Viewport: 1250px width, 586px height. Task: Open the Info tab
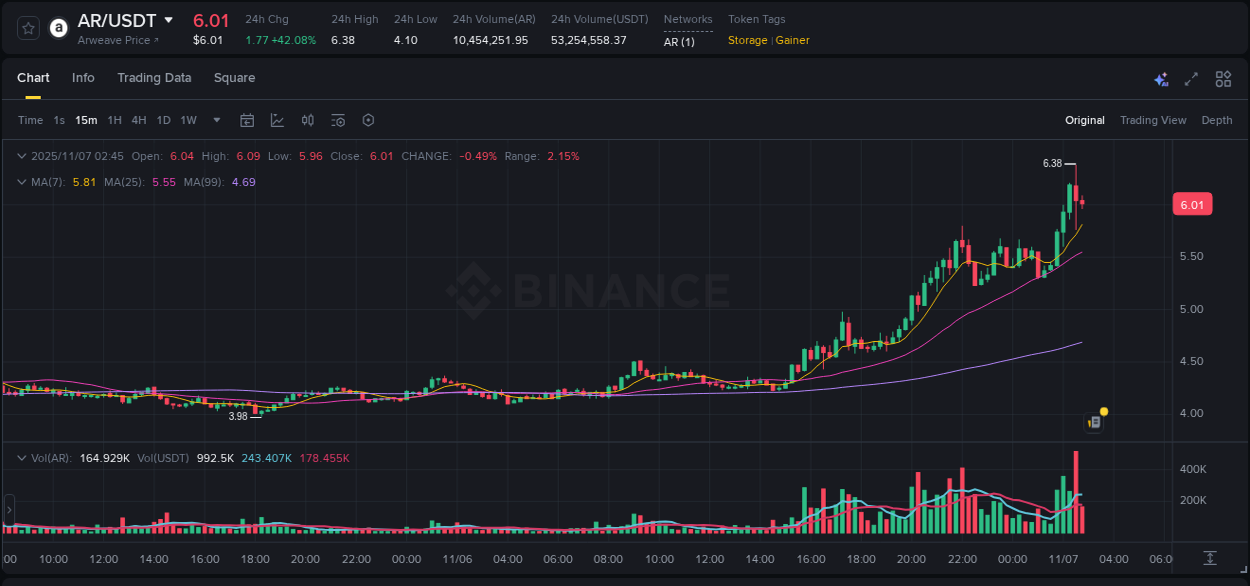tap(83, 78)
